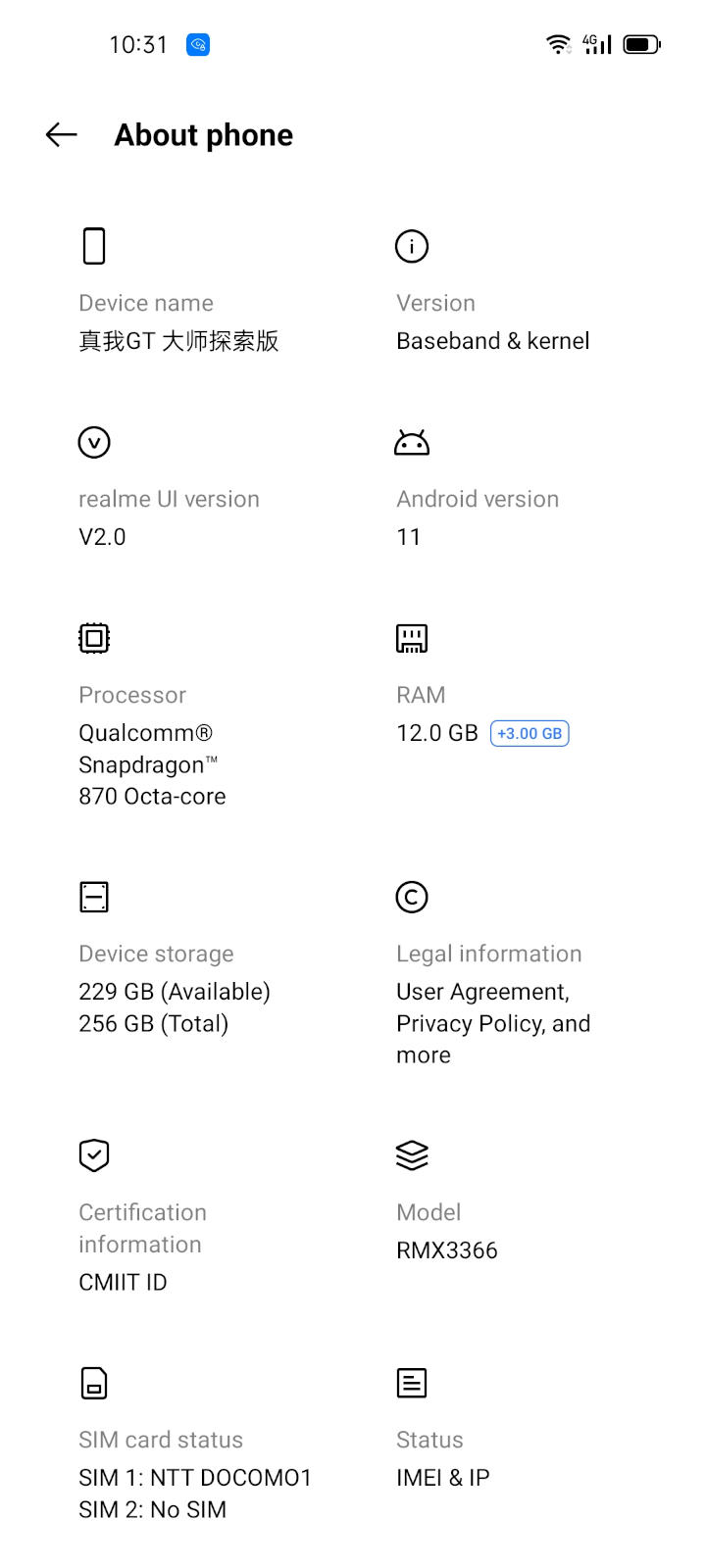Tap the back arrow icon
Image resolution: width=706 pixels, height=1568 pixels.
(61, 135)
